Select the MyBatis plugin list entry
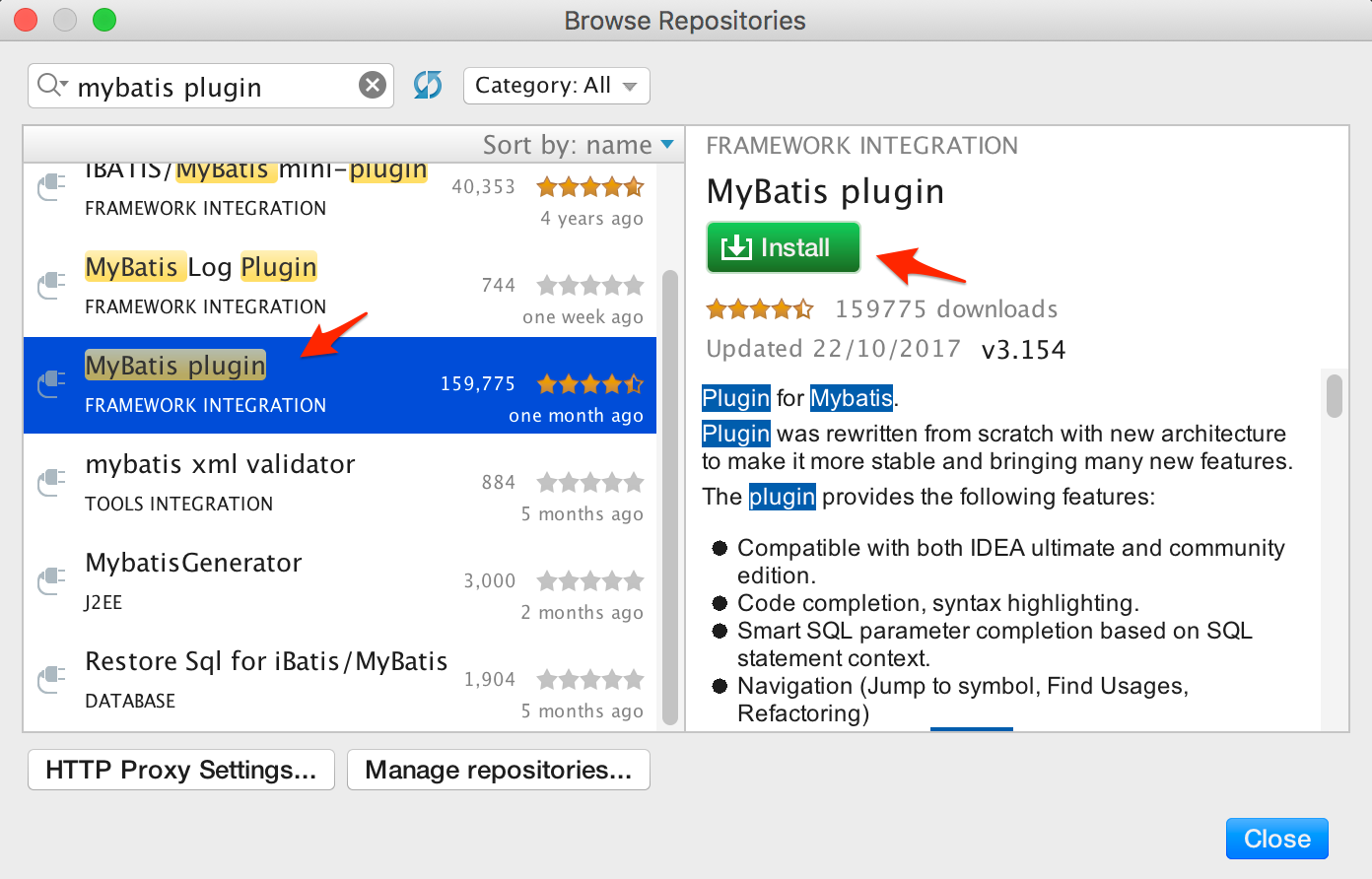 coord(340,385)
